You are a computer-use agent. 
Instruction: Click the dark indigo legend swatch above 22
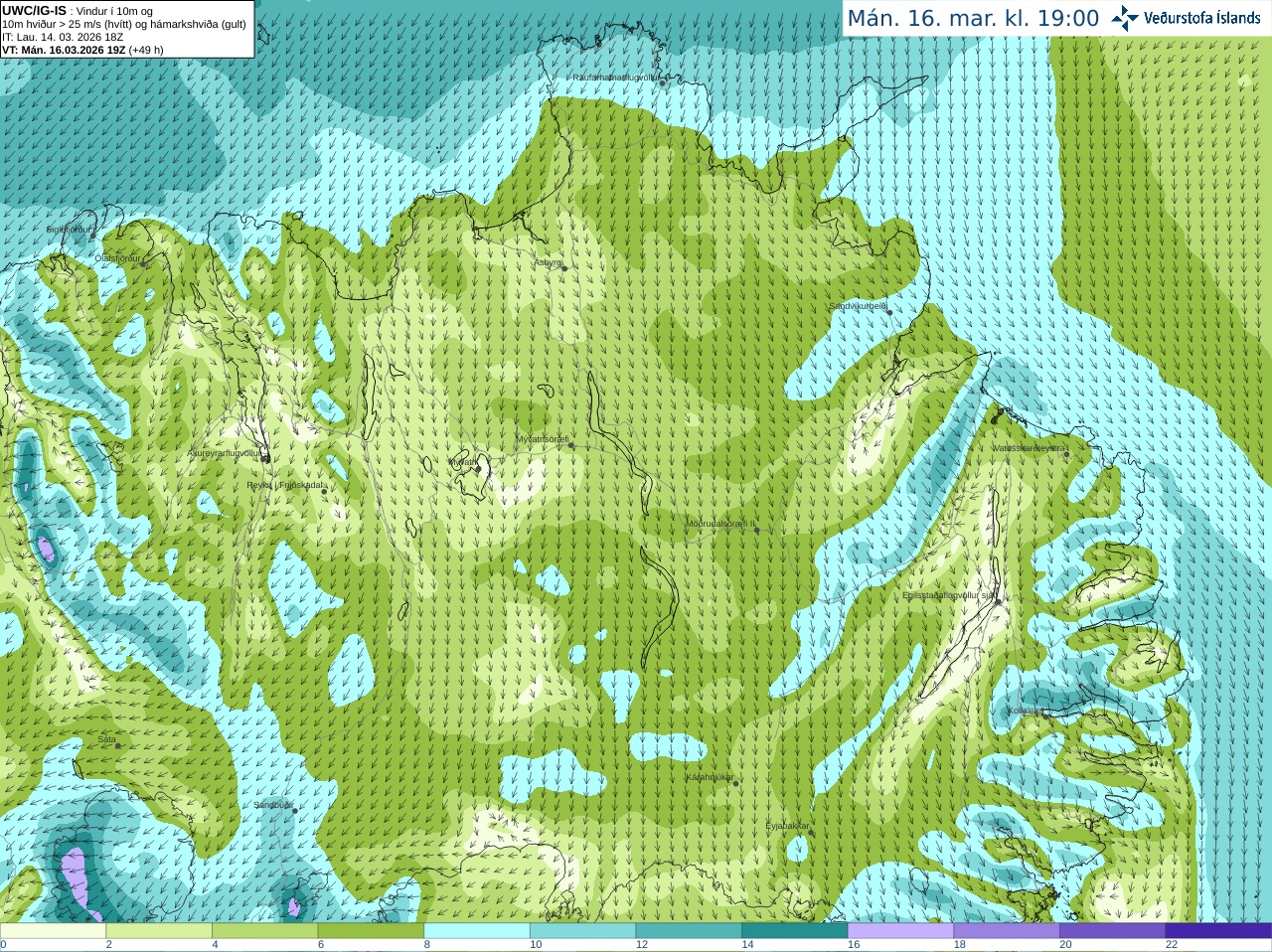1218,931
